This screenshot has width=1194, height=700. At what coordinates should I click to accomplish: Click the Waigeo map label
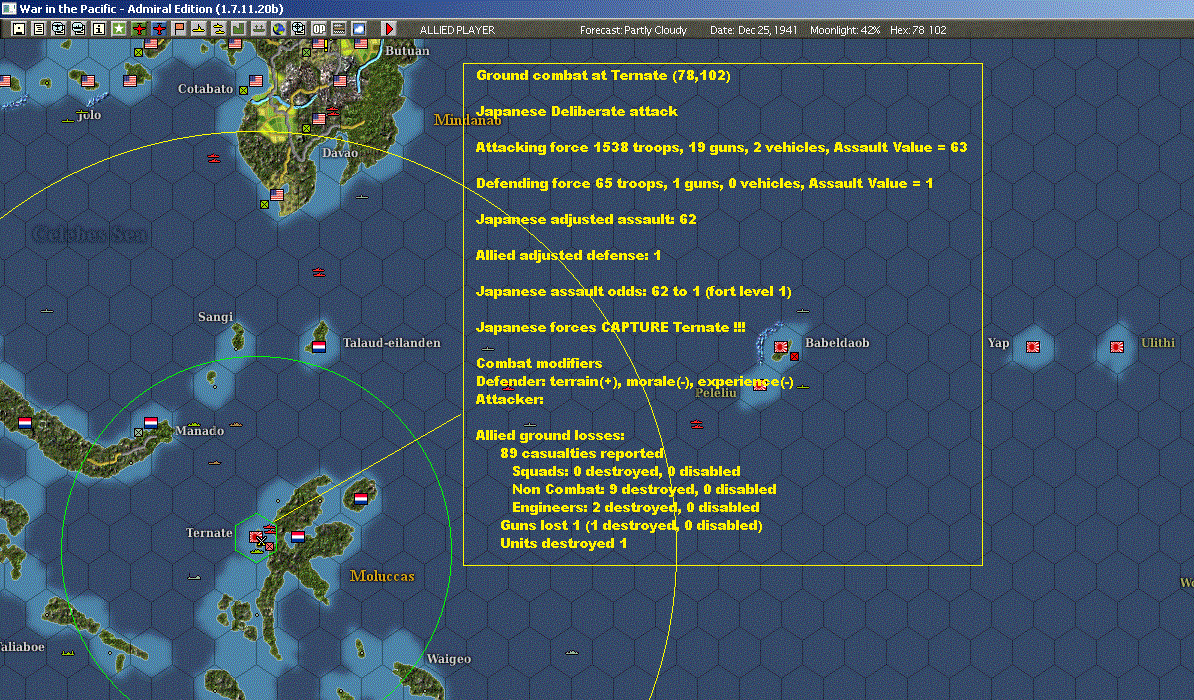449,659
